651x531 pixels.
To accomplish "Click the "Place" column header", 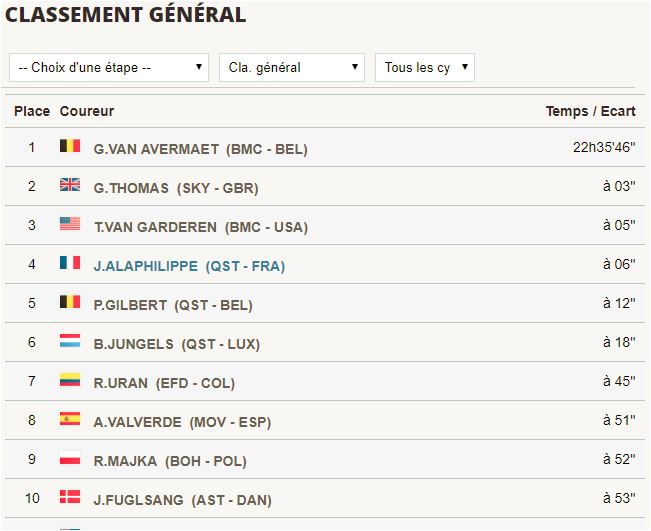I will point(32,111).
